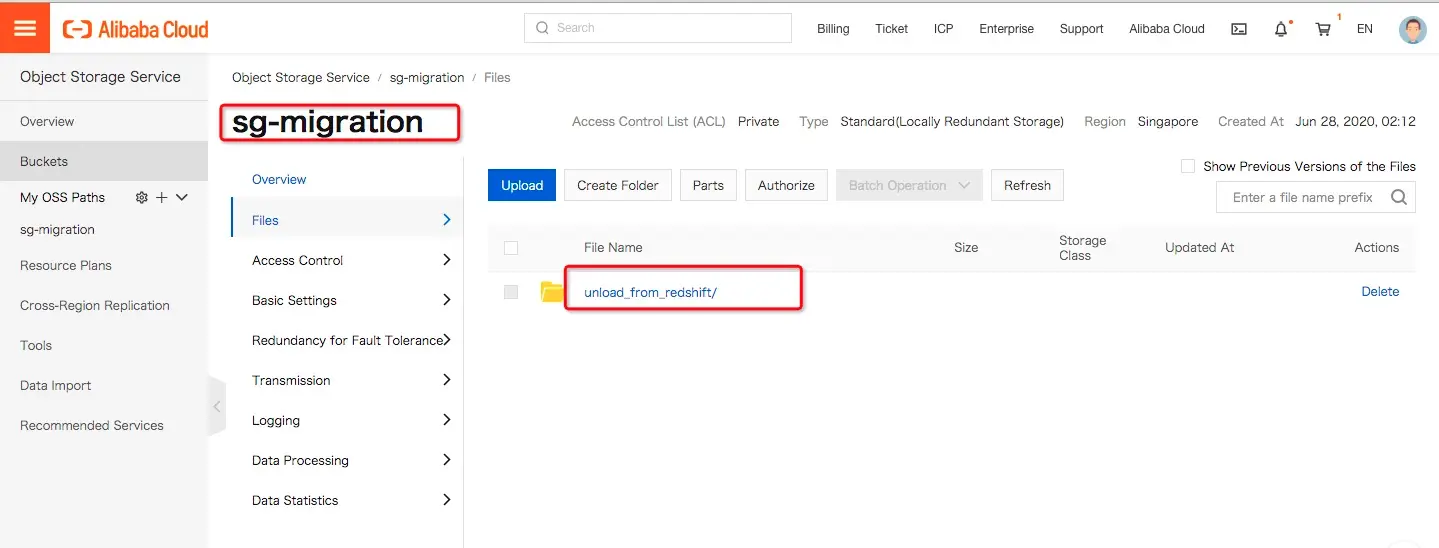Viewport: 1439px width, 548px height.
Task: Collapse the left sidebar with arrow handle
Action: click(217, 406)
